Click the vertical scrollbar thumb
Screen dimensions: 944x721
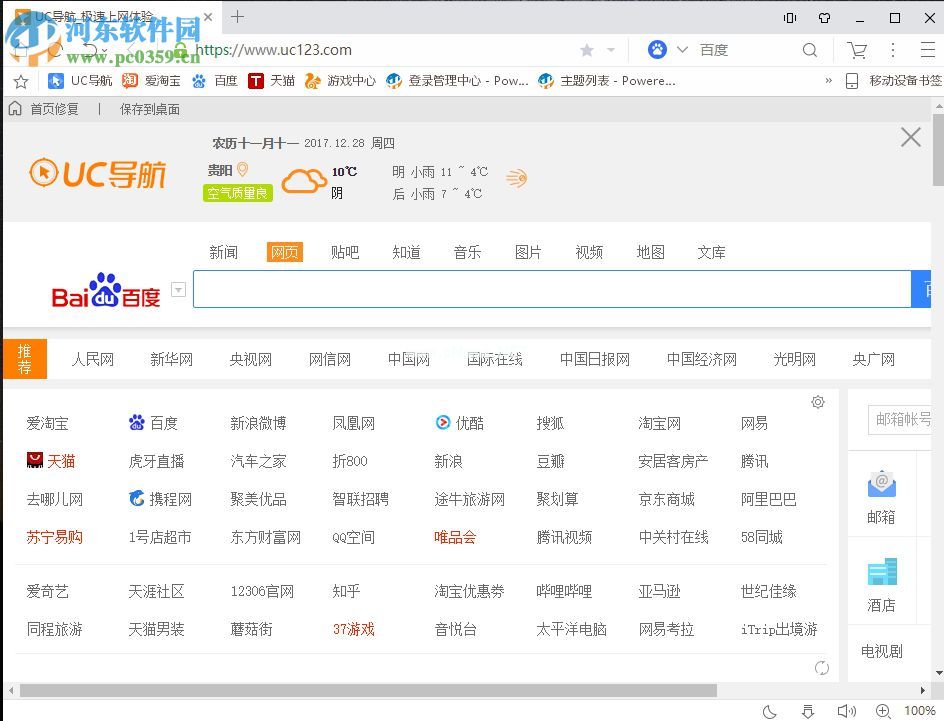pos(938,150)
